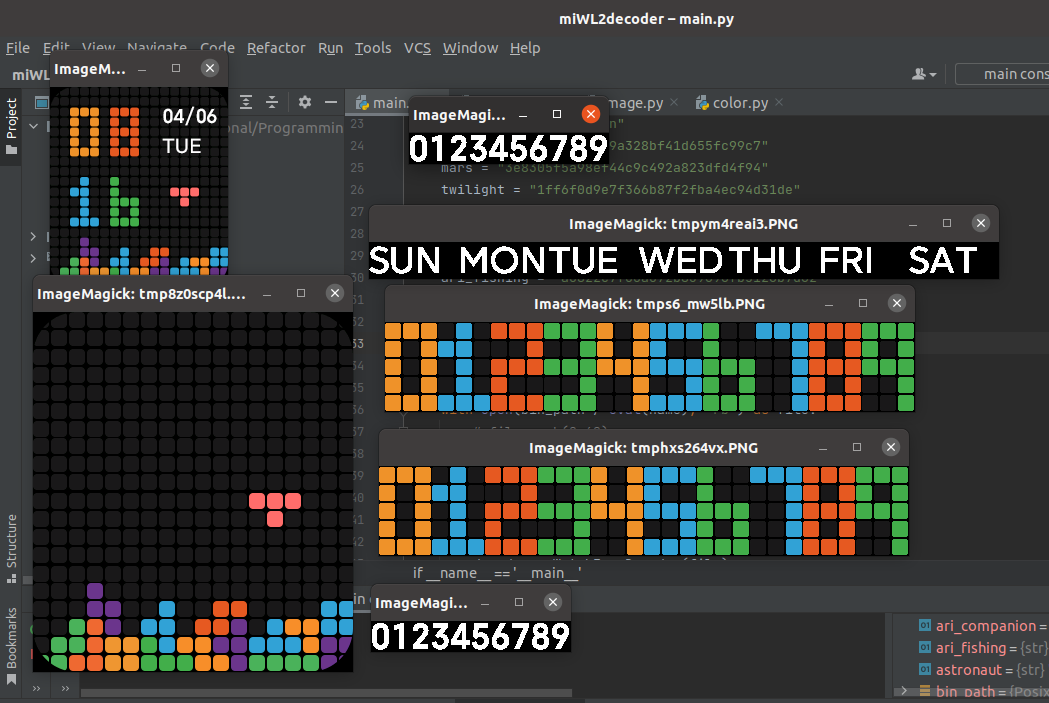The image size is (1049, 703).
Task: Minimize the tmpym4reai3.PNG ImageMagick window
Action: click(x=913, y=225)
